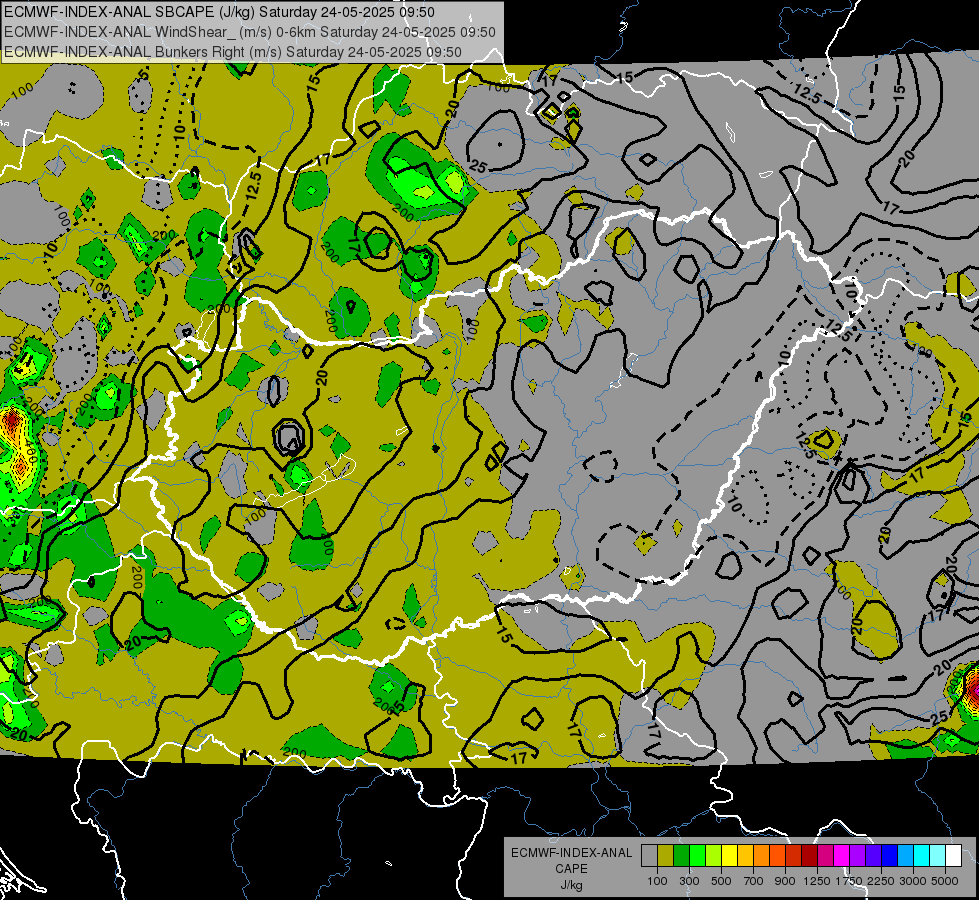
Task: Select the orange legend swatch
Action: pos(762,856)
